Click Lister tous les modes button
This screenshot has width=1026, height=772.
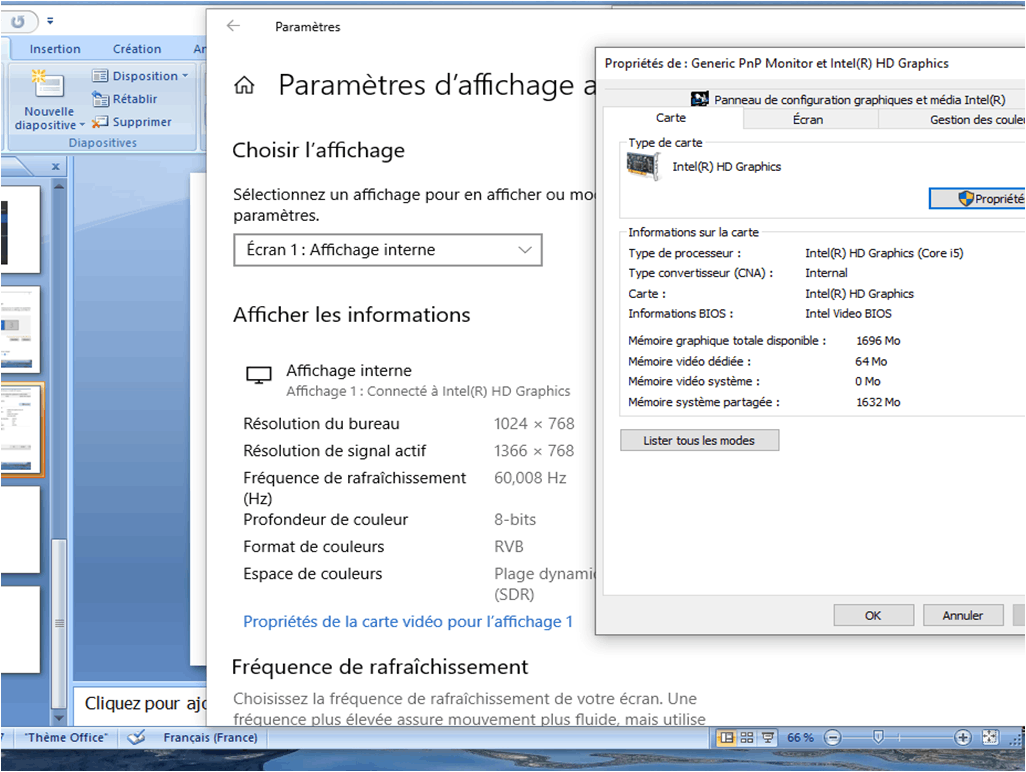(x=699, y=440)
